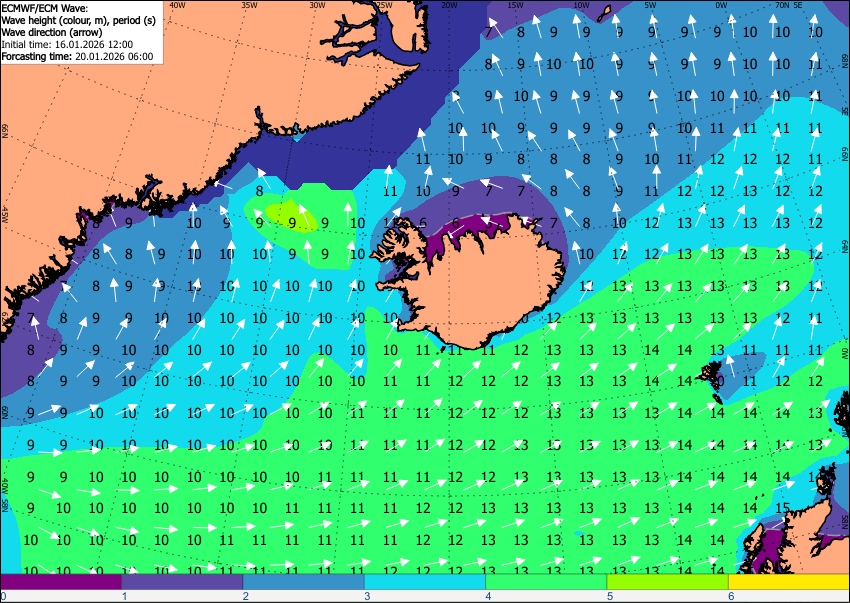Click the '25W' longitude label

pyautogui.click(x=384, y=5)
